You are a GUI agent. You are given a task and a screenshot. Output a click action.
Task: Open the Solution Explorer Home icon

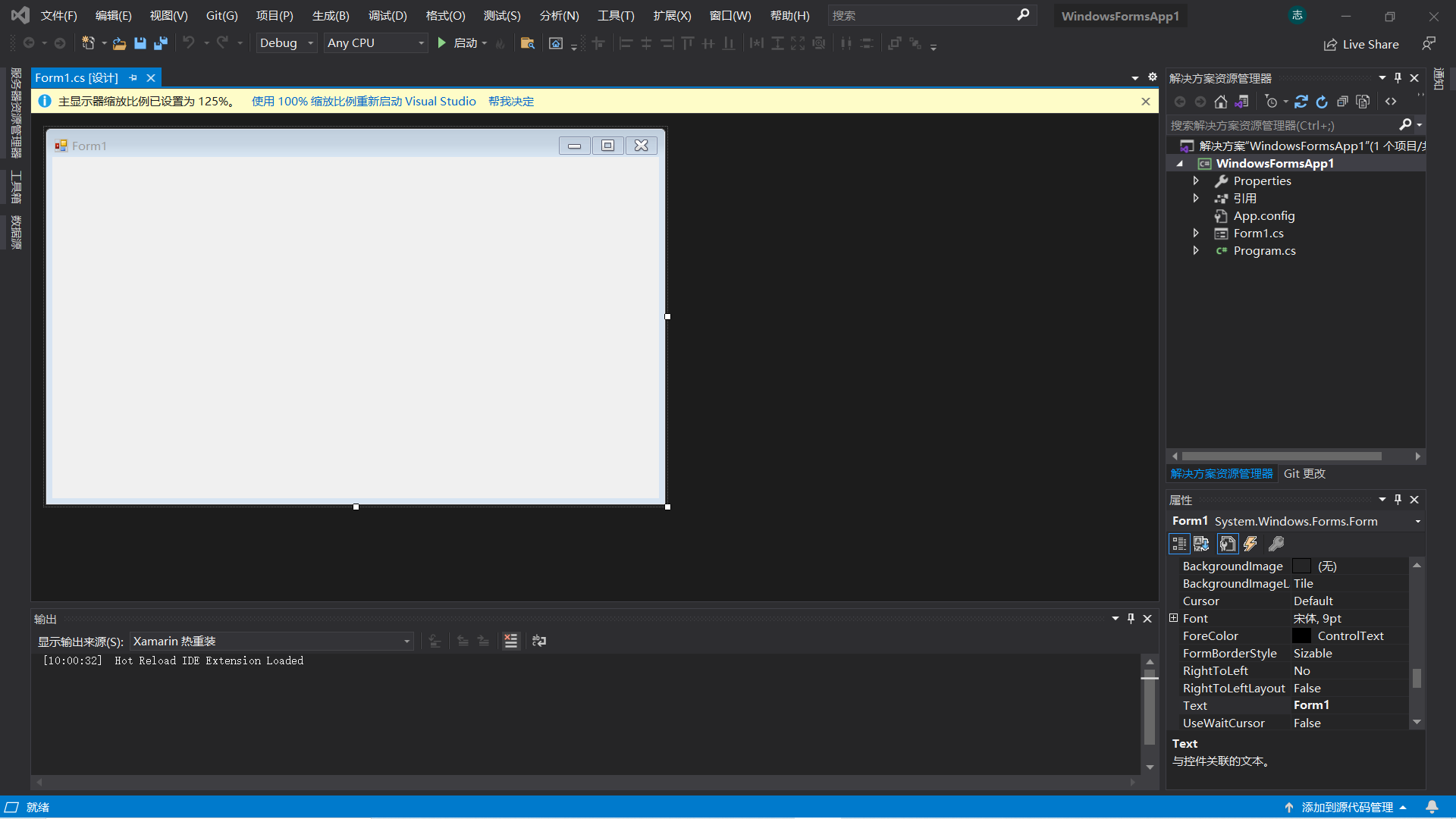[x=1220, y=102]
